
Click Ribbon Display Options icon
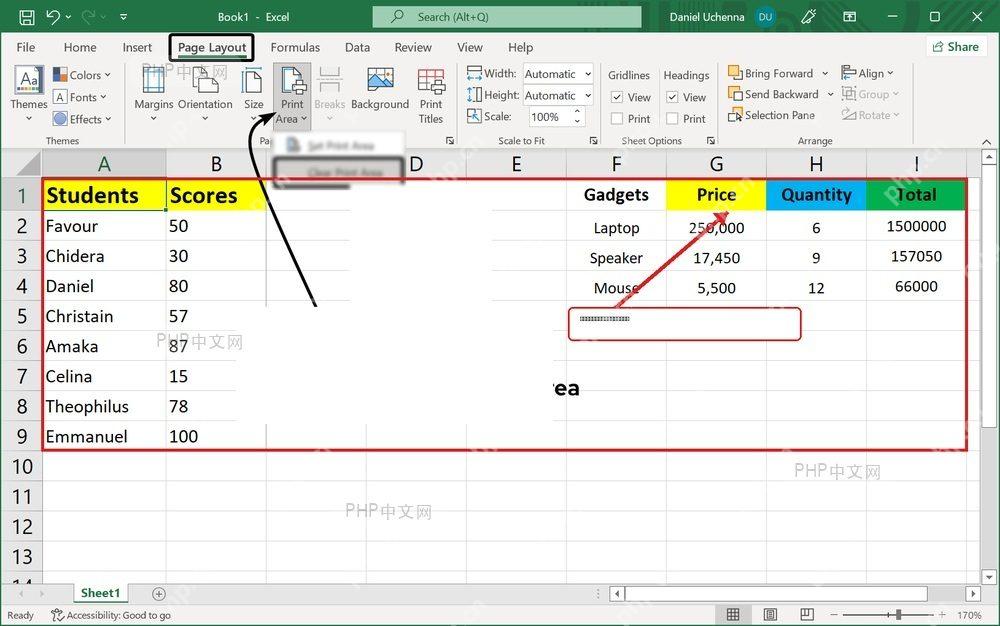849,17
